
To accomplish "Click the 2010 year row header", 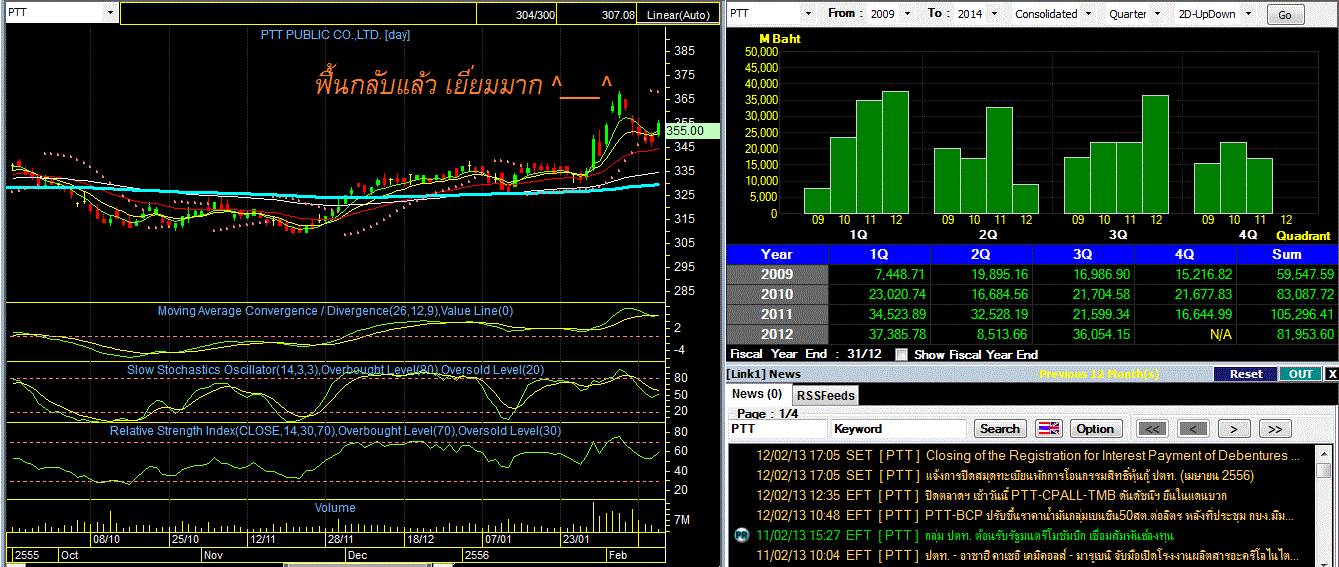I will [x=777, y=294].
